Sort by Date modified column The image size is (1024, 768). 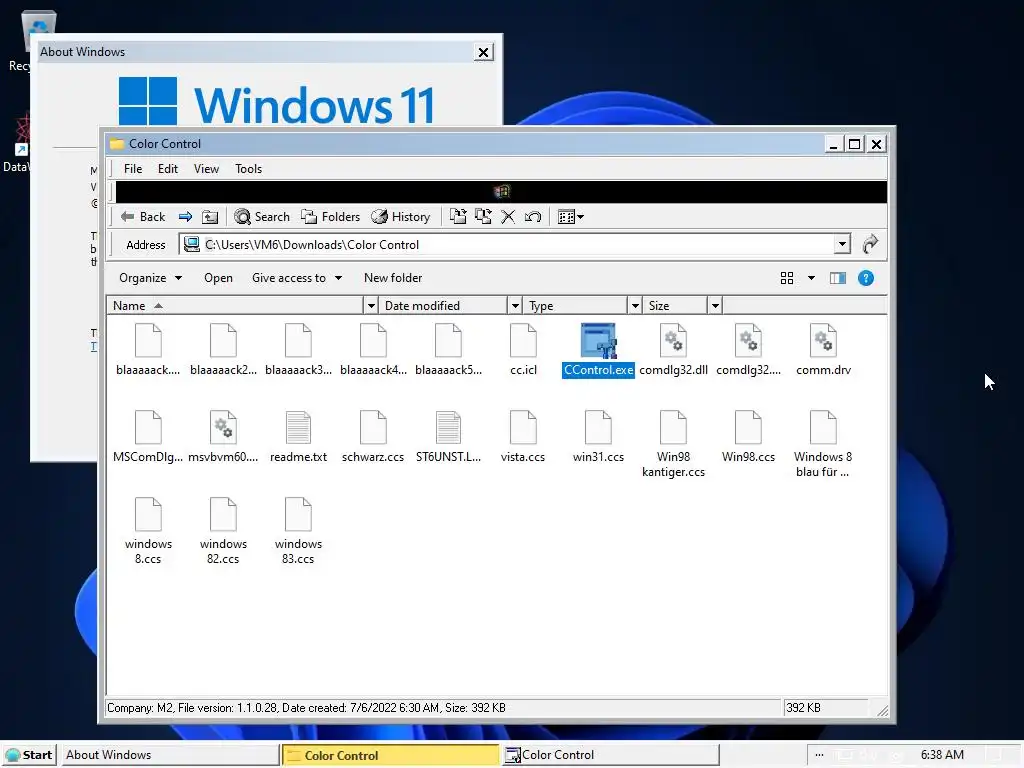(x=443, y=306)
